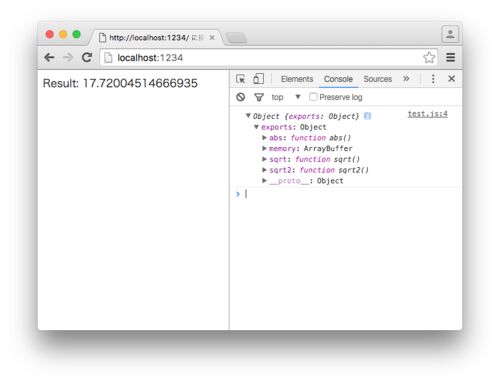Open the Chrome hamburger menu
Viewport: 500px width, 384px height.
point(451,58)
